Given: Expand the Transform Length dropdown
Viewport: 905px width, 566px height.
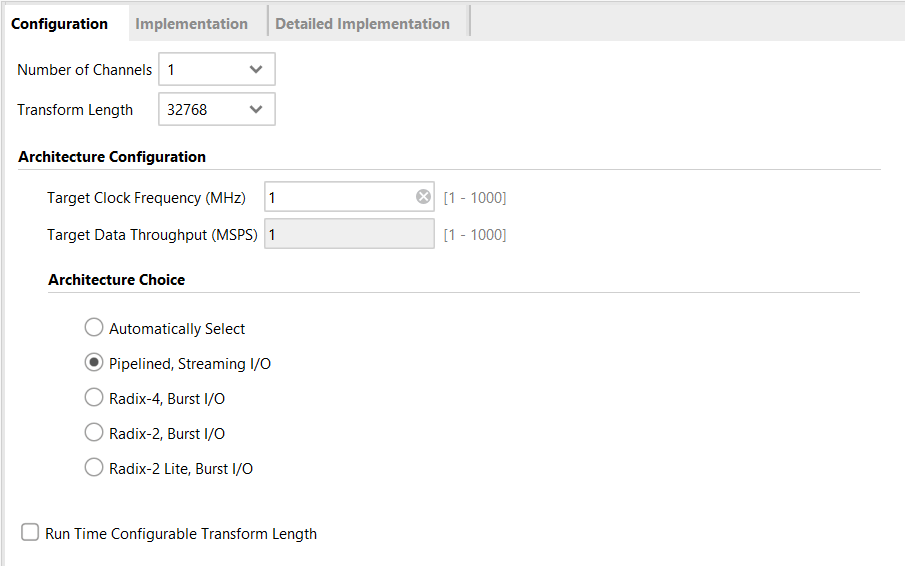Looking at the screenshot, I should pyautogui.click(x=216, y=110).
